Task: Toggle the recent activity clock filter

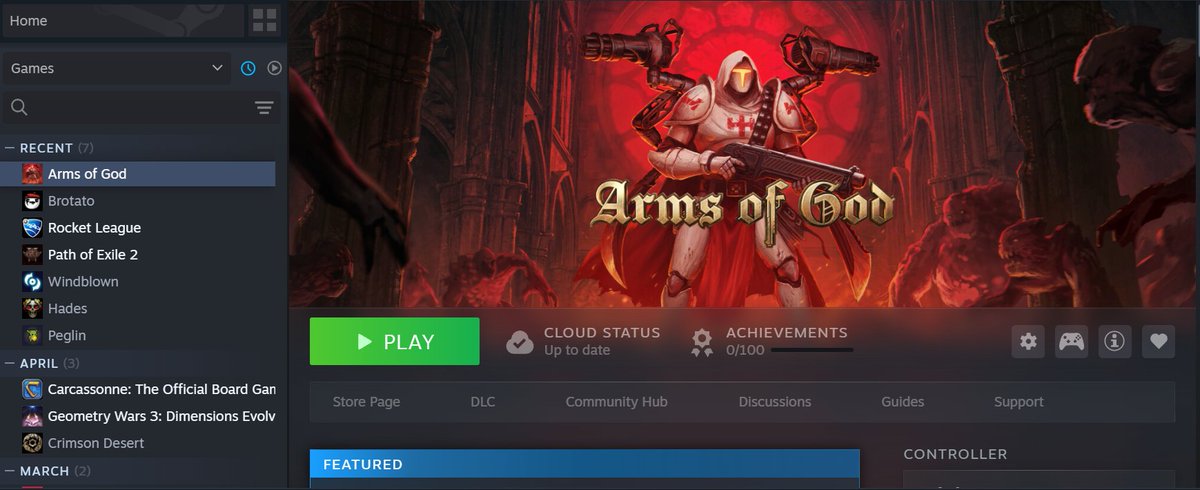Action: point(248,68)
